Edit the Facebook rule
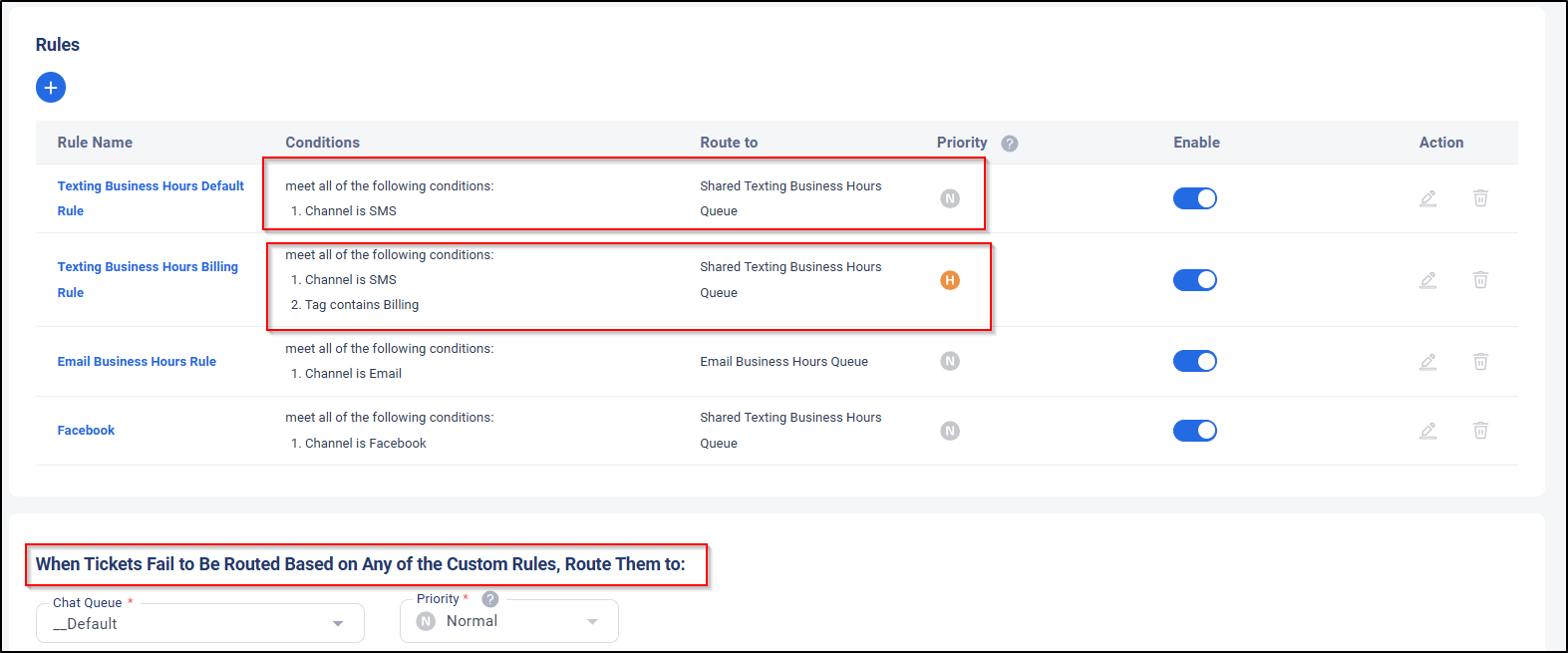Image resolution: width=1568 pixels, height=653 pixels. pyautogui.click(x=1427, y=431)
